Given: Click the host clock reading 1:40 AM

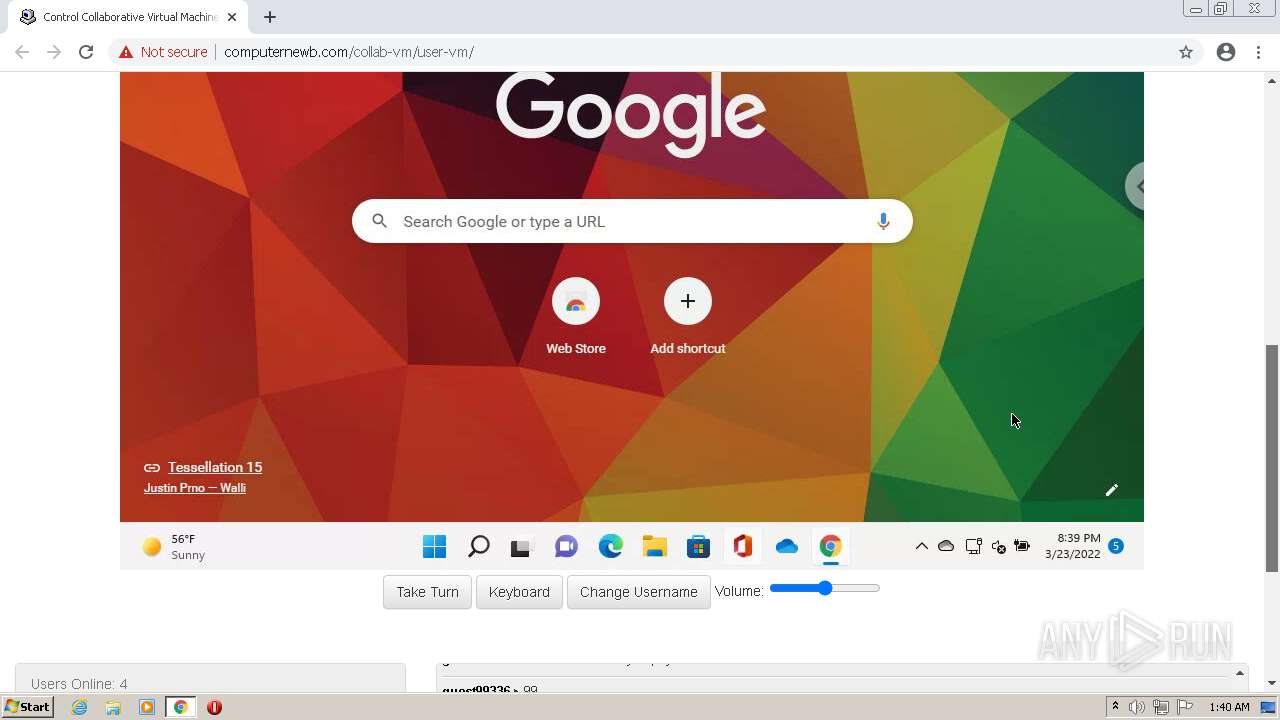Looking at the screenshot, I should (1229, 707).
